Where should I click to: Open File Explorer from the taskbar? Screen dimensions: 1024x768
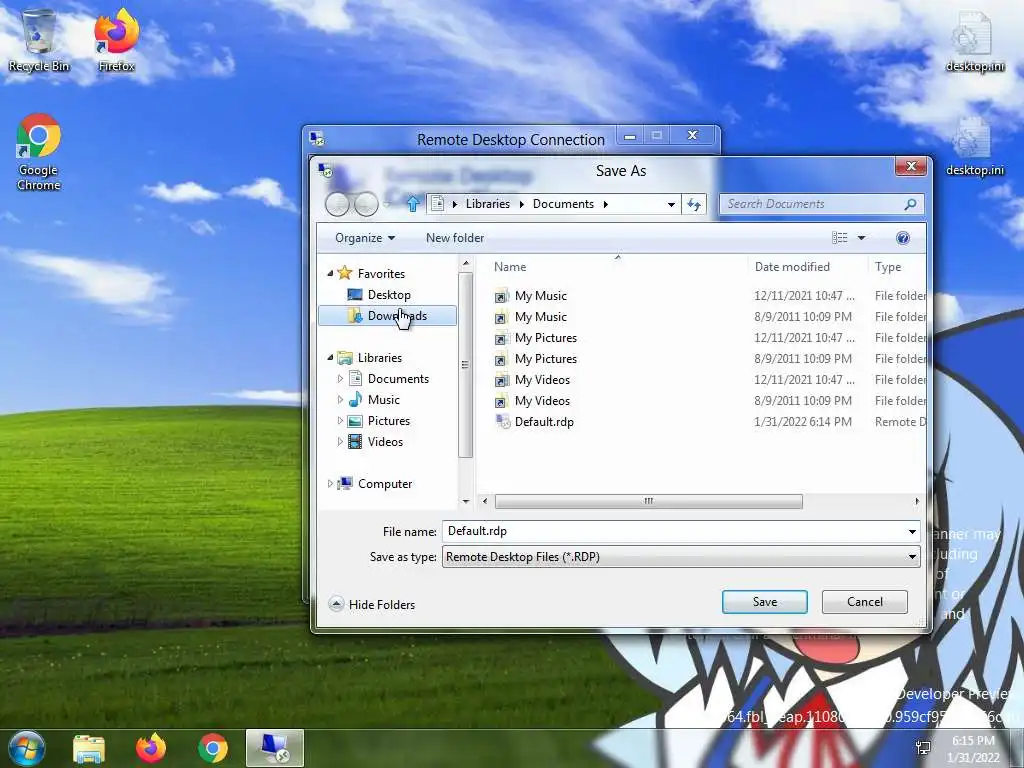(89, 748)
